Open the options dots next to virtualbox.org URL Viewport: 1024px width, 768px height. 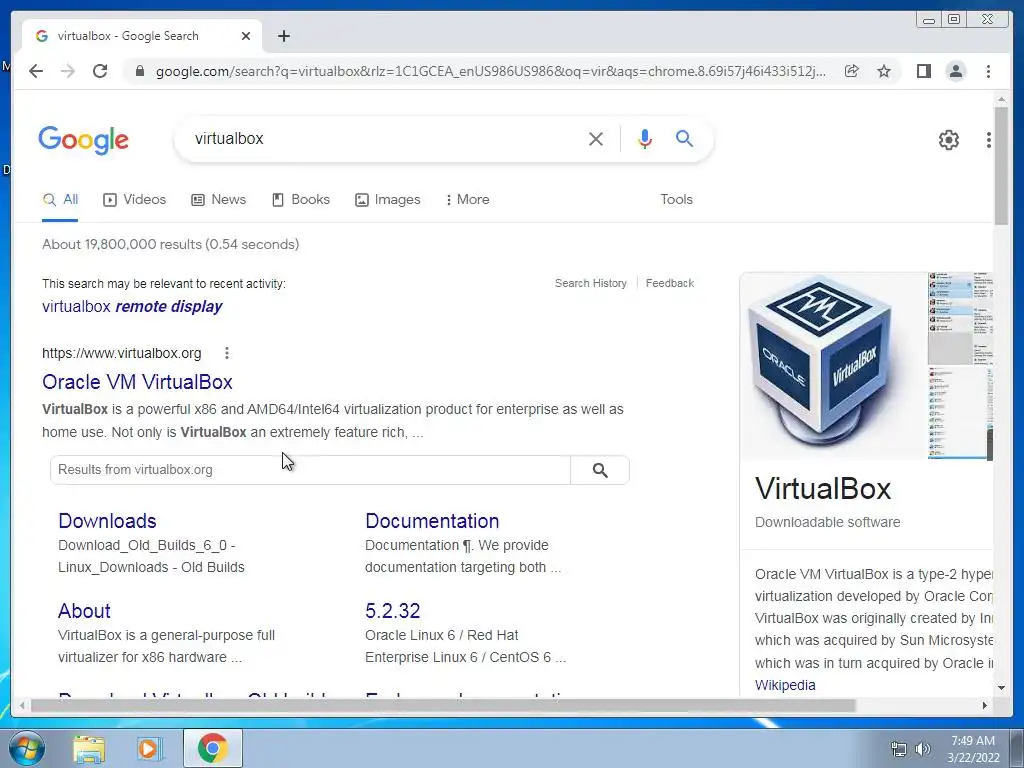tap(227, 353)
